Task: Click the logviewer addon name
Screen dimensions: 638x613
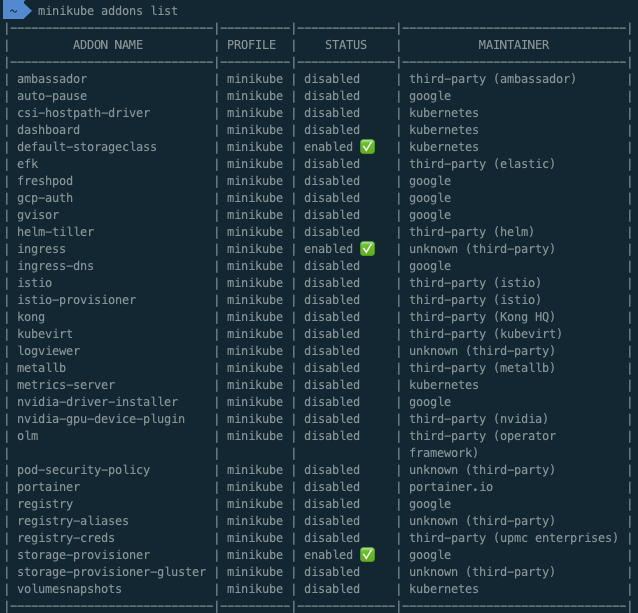Action: click(48, 351)
